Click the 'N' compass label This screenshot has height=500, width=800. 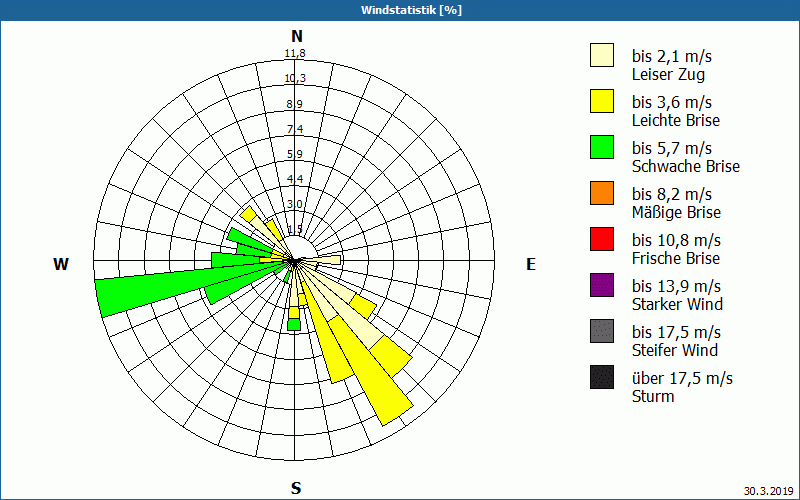296,36
